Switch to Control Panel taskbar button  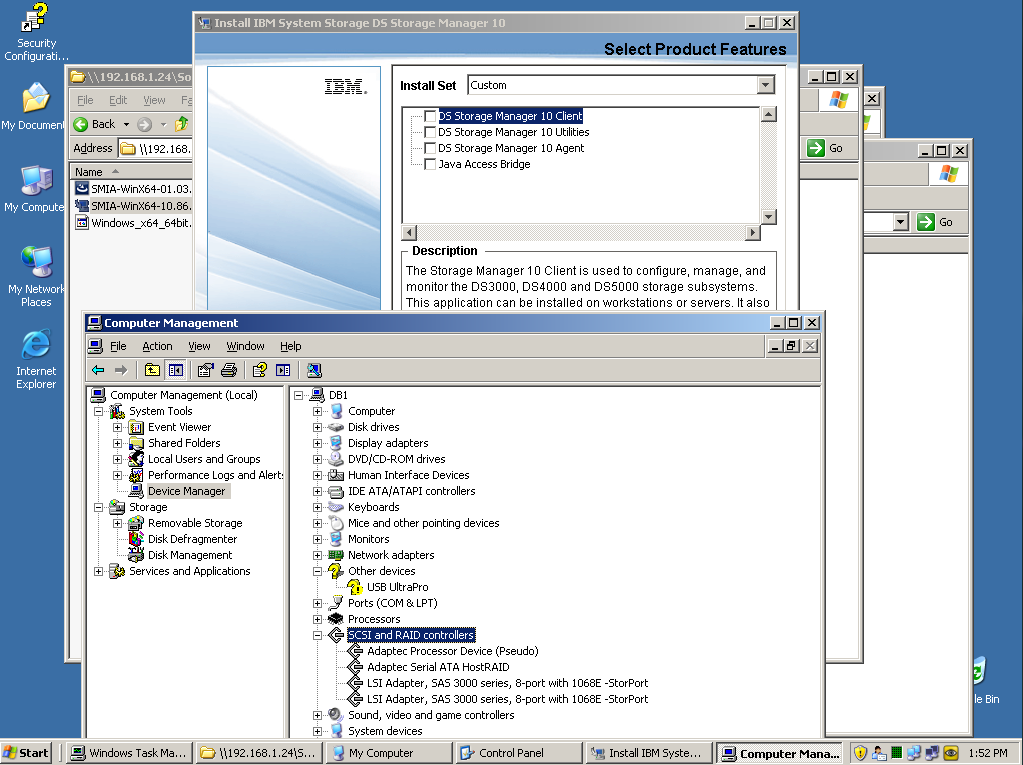[x=511, y=753]
